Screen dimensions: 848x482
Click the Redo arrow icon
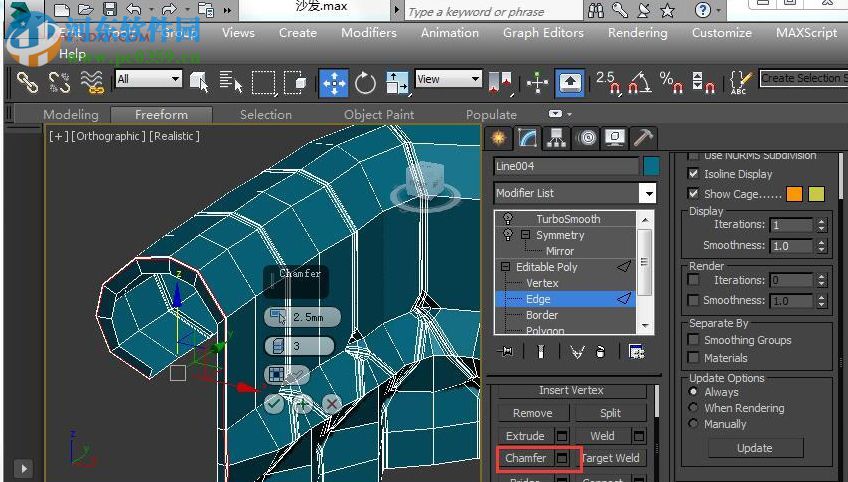click(x=169, y=9)
